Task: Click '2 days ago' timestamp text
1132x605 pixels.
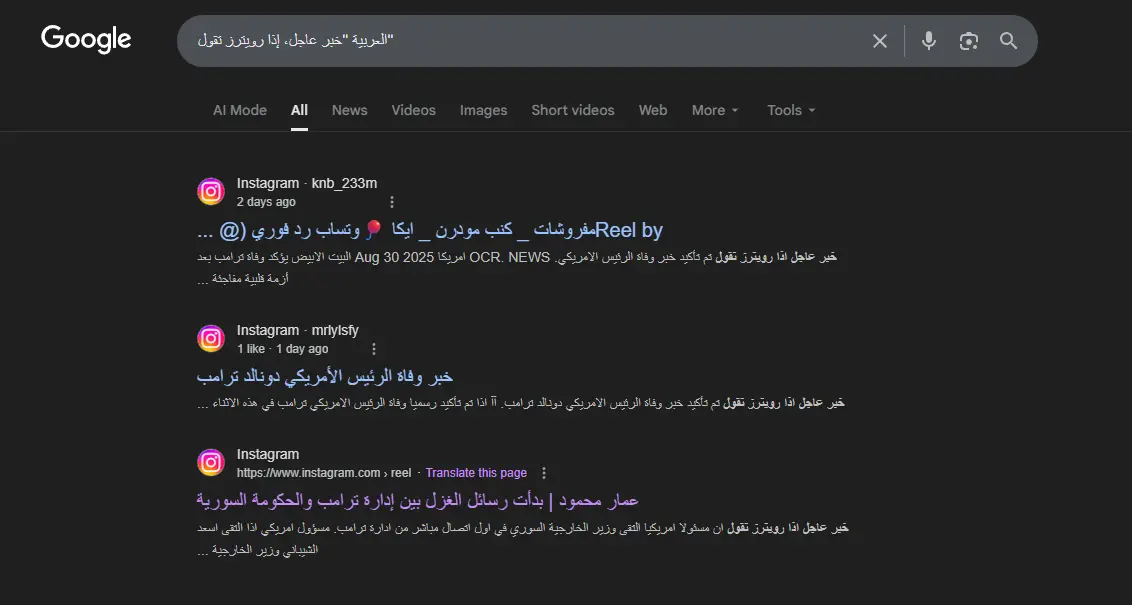Action: point(266,202)
